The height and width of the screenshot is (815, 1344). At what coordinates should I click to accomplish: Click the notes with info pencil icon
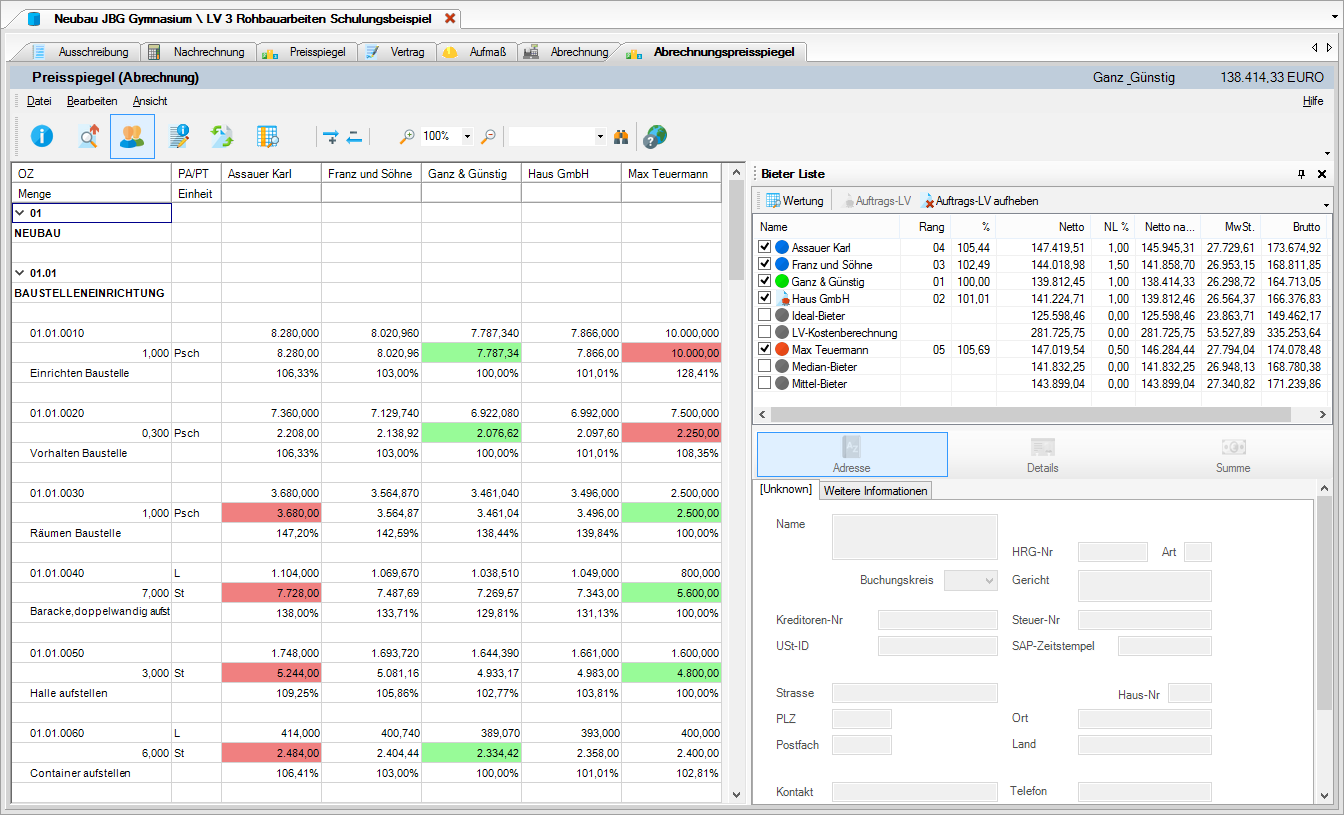(180, 137)
